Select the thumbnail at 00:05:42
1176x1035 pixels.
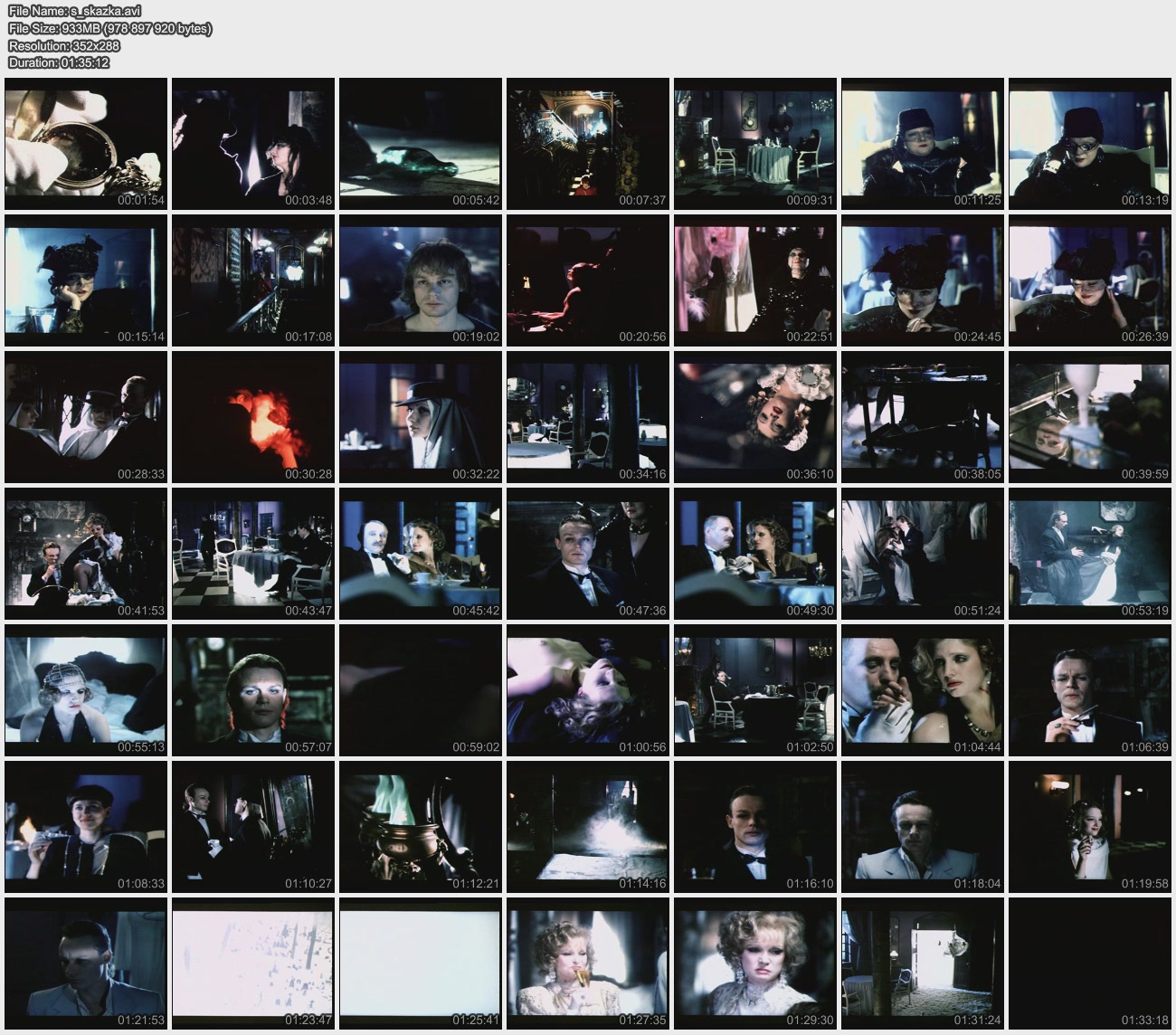421,144
